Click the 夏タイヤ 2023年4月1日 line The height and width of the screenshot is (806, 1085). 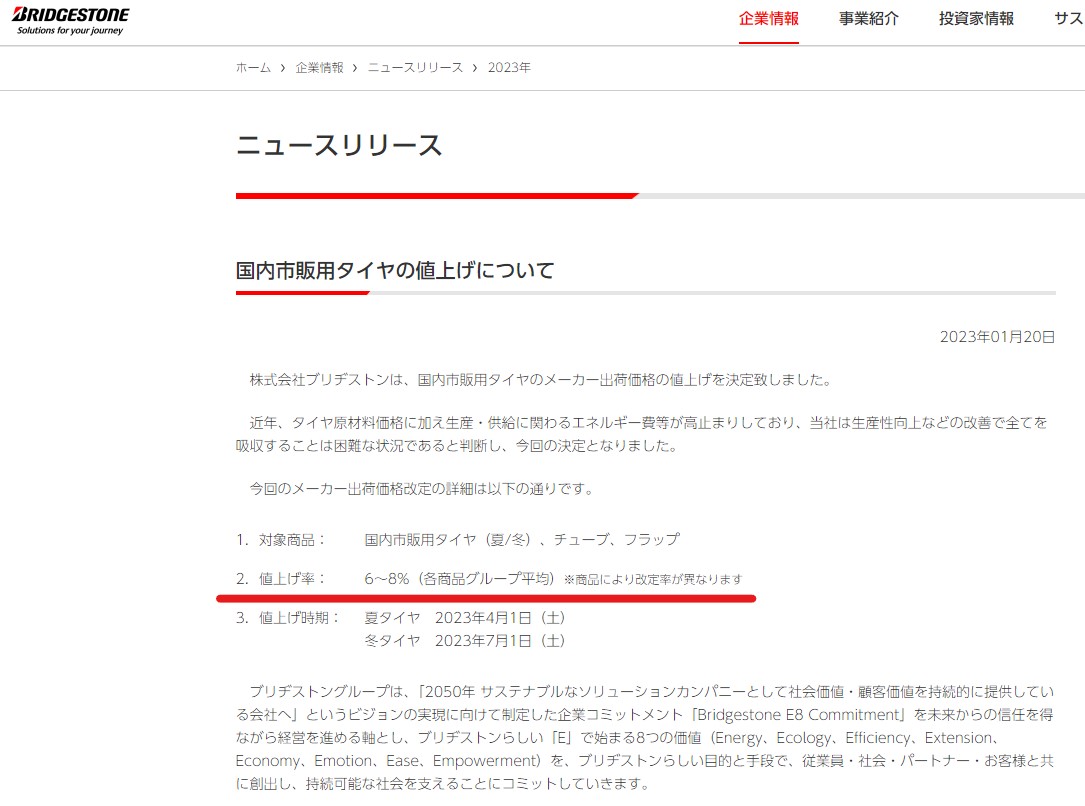465,618
